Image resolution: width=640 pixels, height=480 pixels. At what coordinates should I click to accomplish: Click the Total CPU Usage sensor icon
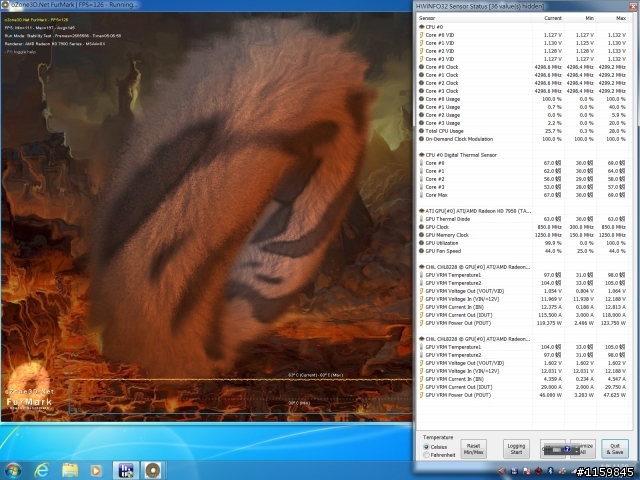point(421,131)
